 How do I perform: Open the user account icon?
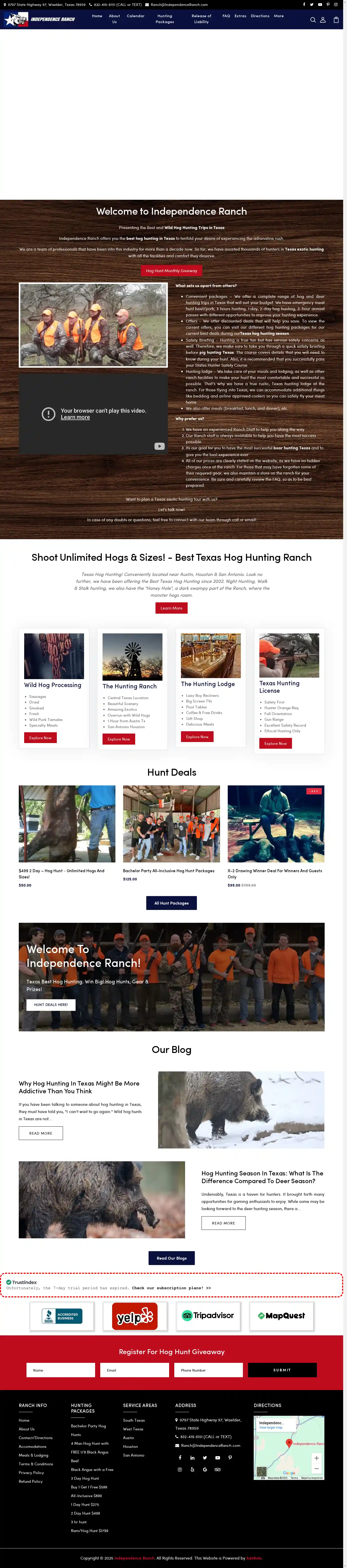click(x=323, y=20)
